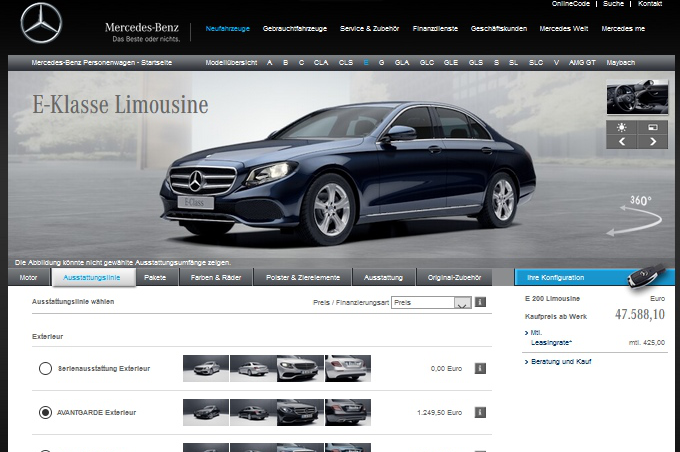Click info icon next to Preis dropdown
The image size is (680, 452).
[480, 302]
